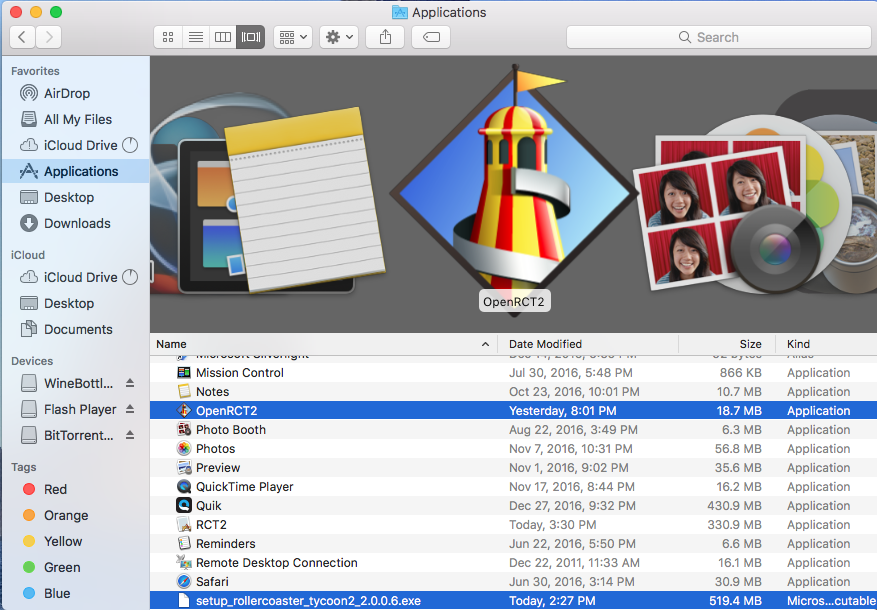Switch to Cover Flow view
The width and height of the screenshot is (877, 610).
click(251, 37)
